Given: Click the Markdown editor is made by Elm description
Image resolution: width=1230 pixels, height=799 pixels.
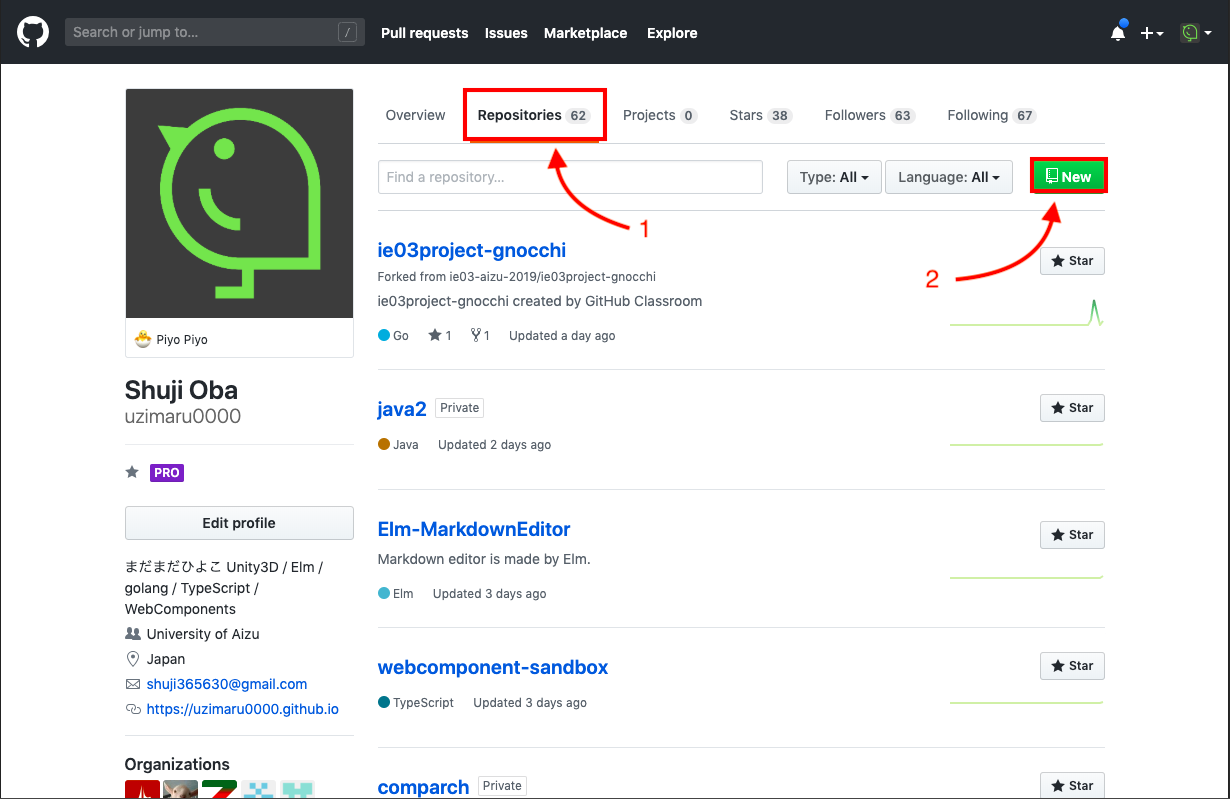Looking at the screenshot, I should click(x=484, y=559).
